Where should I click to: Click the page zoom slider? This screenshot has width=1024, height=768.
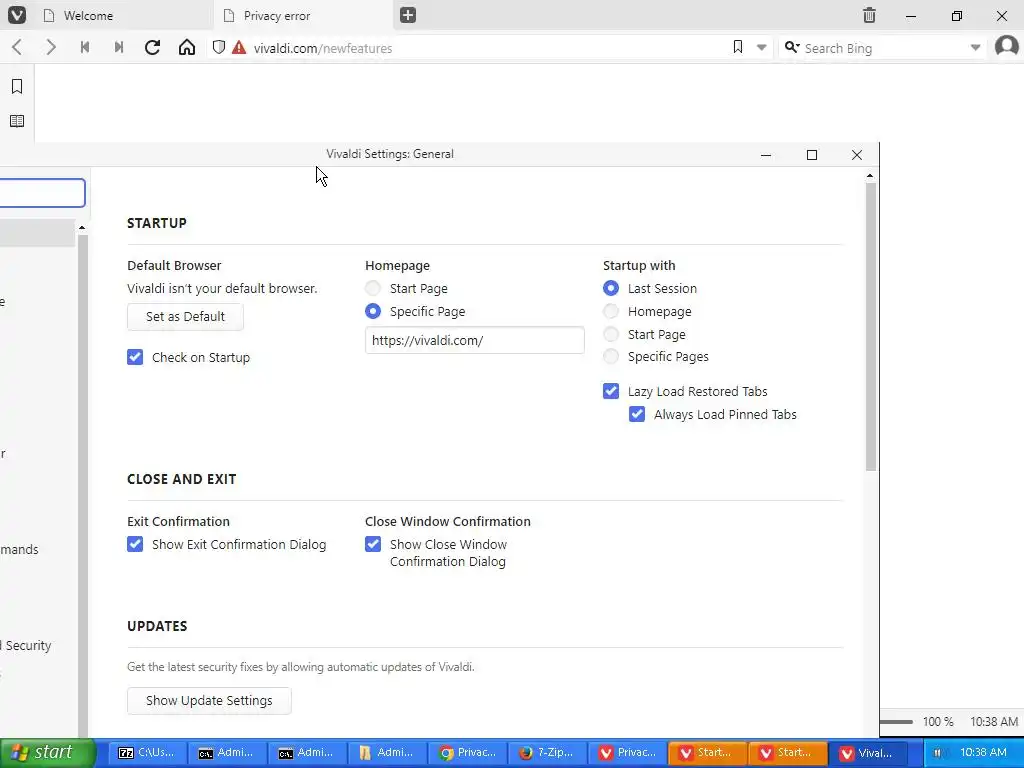pyautogui.click(x=897, y=722)
